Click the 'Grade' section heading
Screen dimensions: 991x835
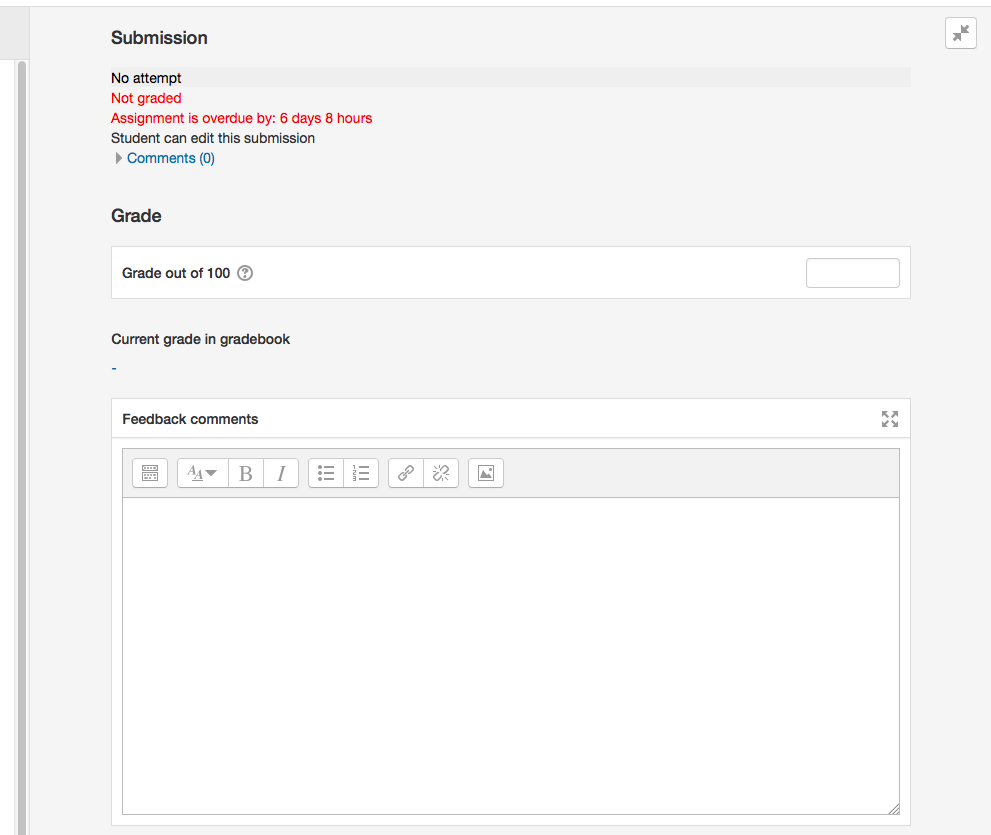coord(136,216)
